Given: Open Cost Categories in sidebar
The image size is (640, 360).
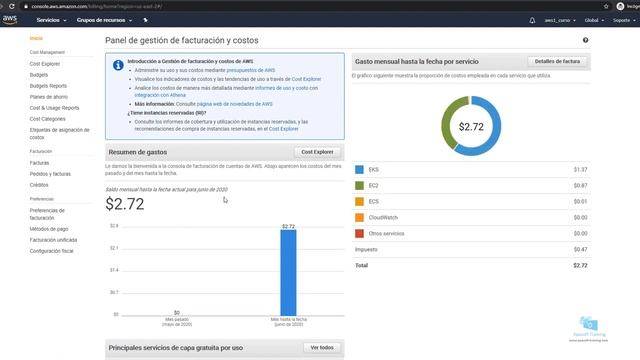Looking at the screenshot, I should tap(47, 119).
